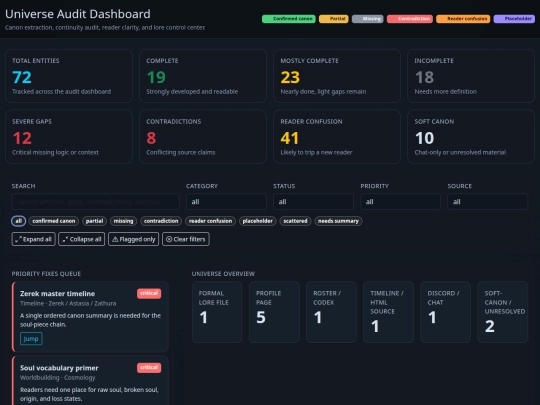540x405 pixels.
Task: Select the 'scattered' filter chip
Action: click(295, 221)
